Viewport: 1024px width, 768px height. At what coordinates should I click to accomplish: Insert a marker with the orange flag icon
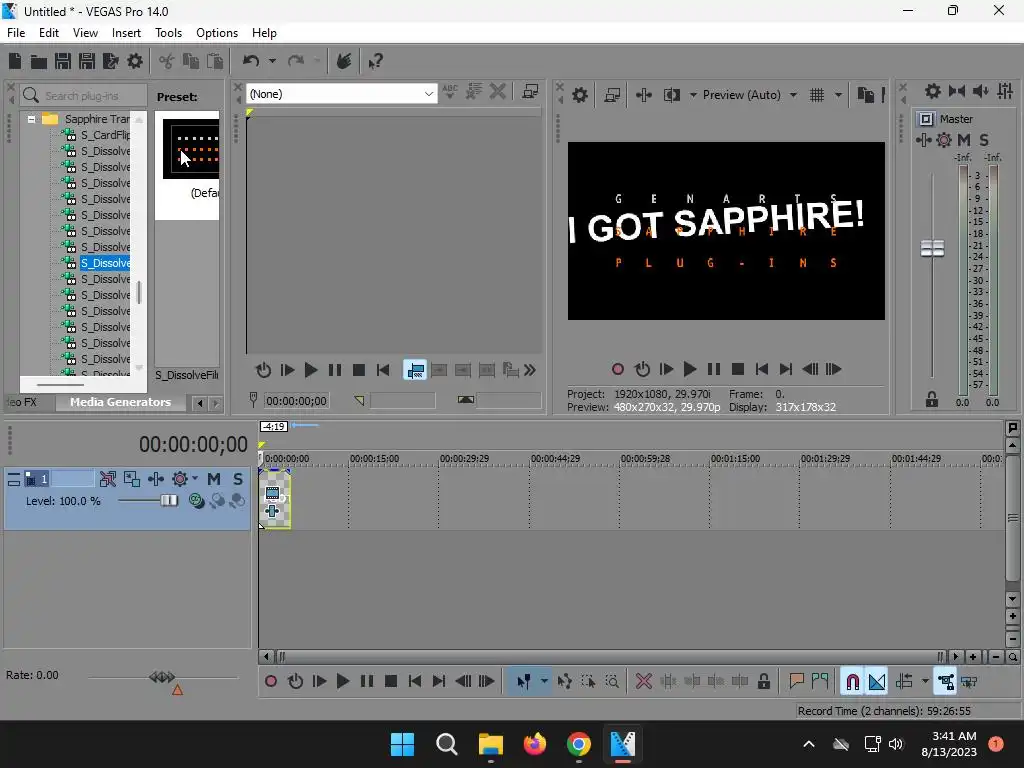point(796,682)
